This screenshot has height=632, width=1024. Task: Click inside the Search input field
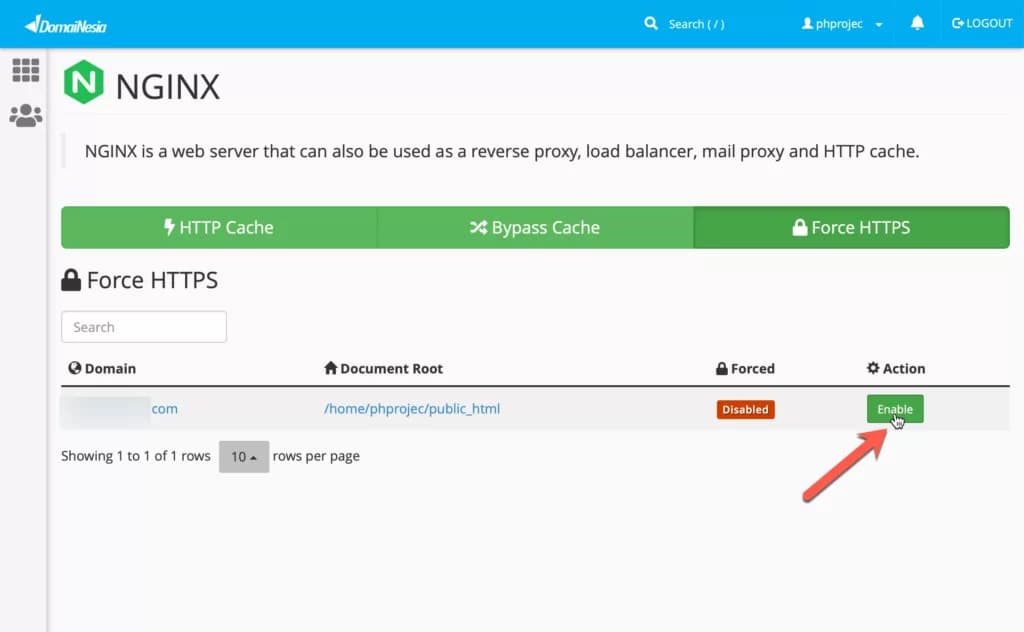coord(143,327)
